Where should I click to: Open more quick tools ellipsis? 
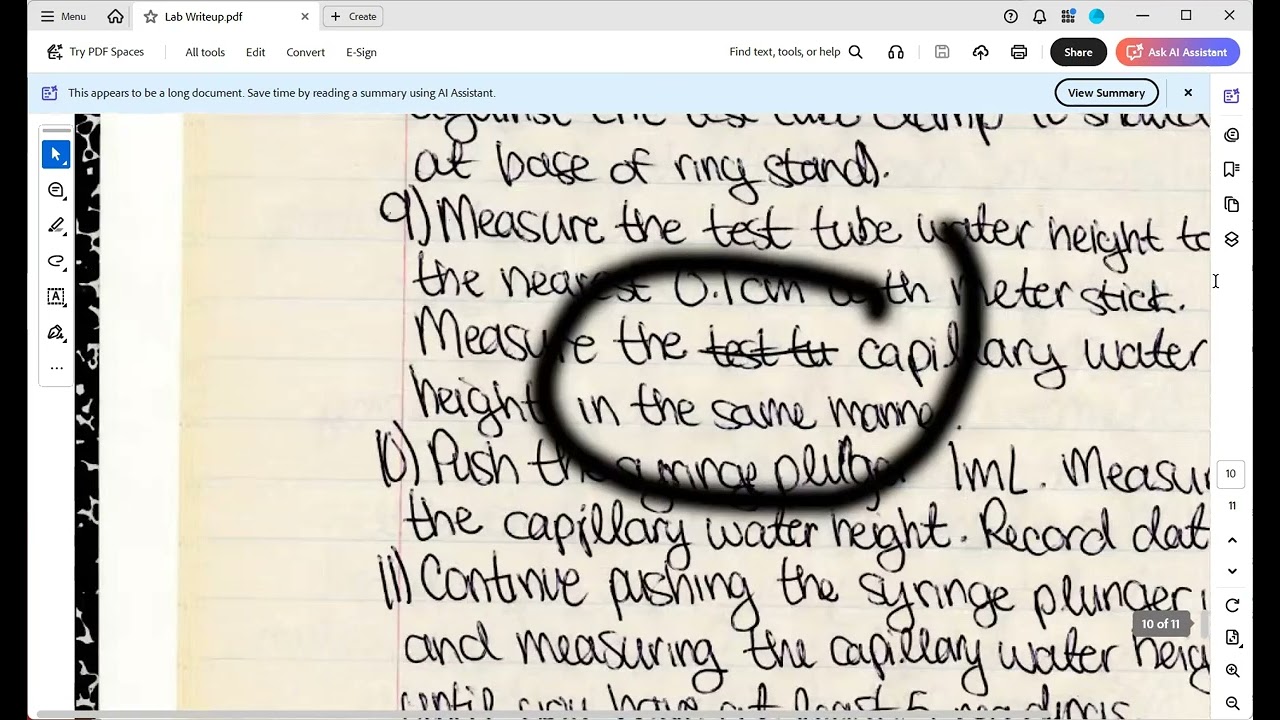point(56,368)
